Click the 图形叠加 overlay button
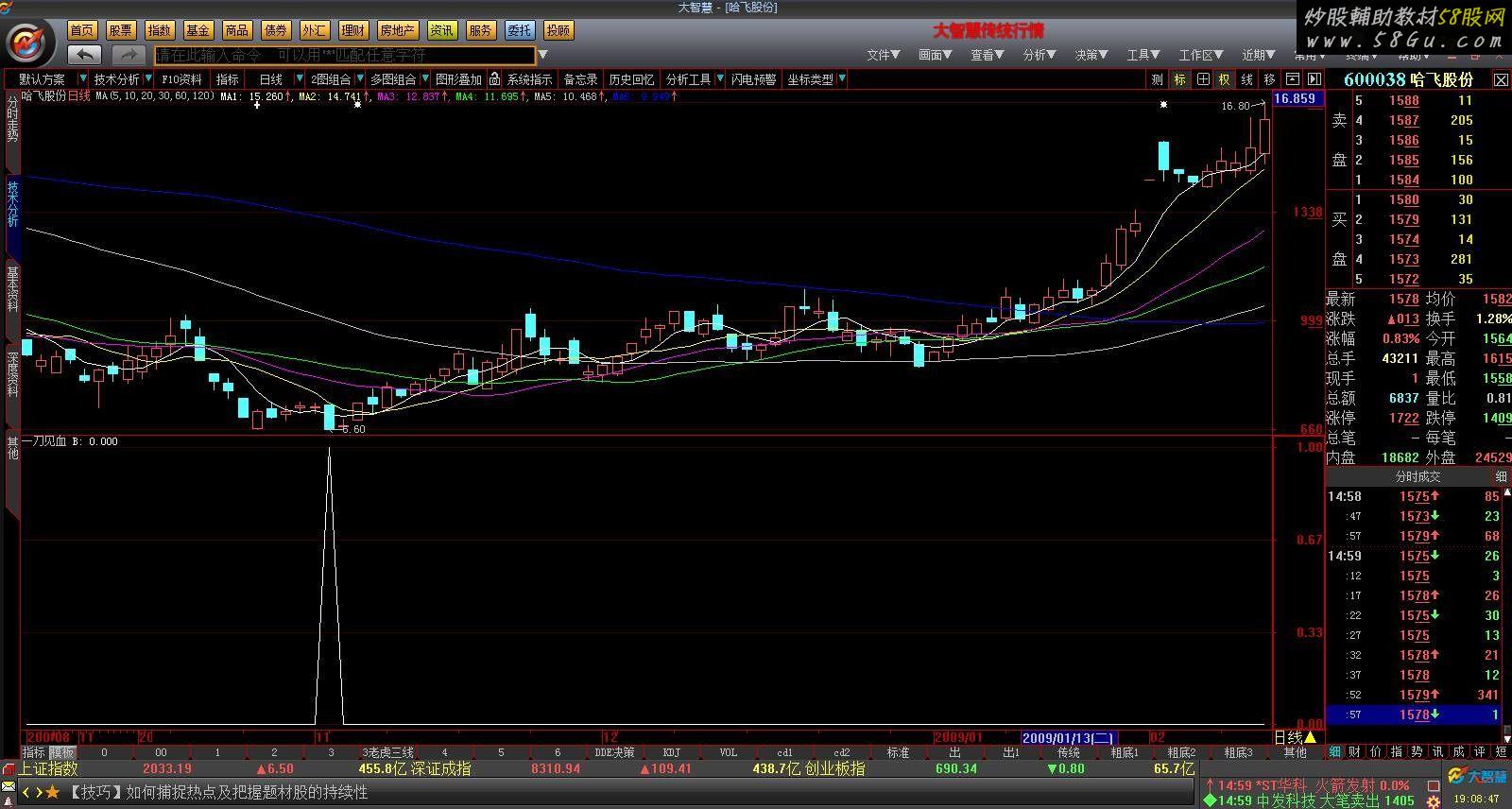Image resolution: width=1512 pixels, height=809 pixels. pyautogui.click(x=458, y=79)
